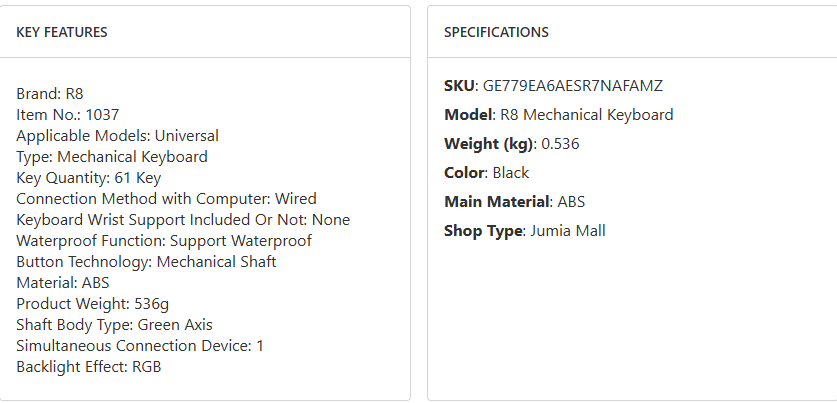The height and width of the screenshot is (403, 837).
Task: Click the Brand: R8 line
Action: 50,94
